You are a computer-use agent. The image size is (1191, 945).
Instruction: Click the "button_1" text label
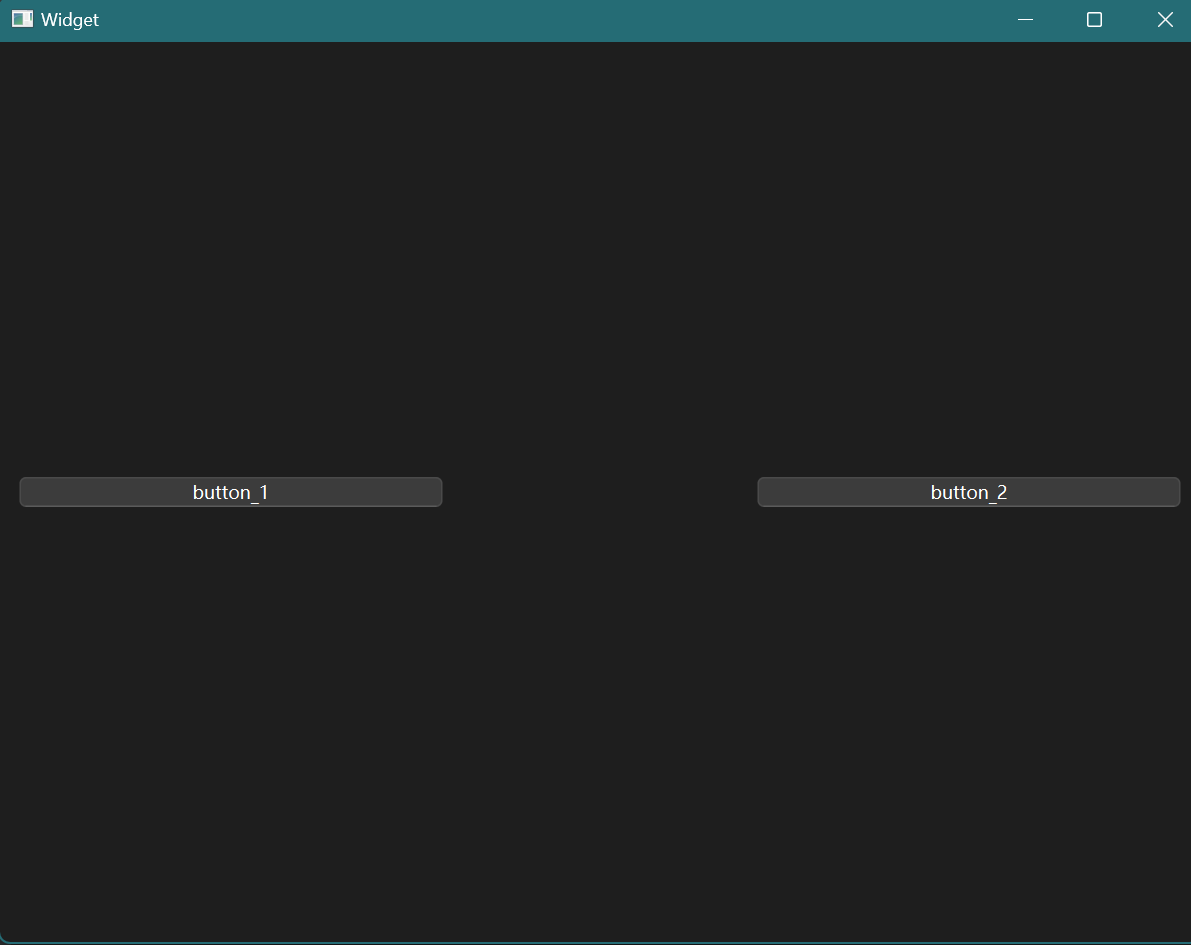click(231, 492)
